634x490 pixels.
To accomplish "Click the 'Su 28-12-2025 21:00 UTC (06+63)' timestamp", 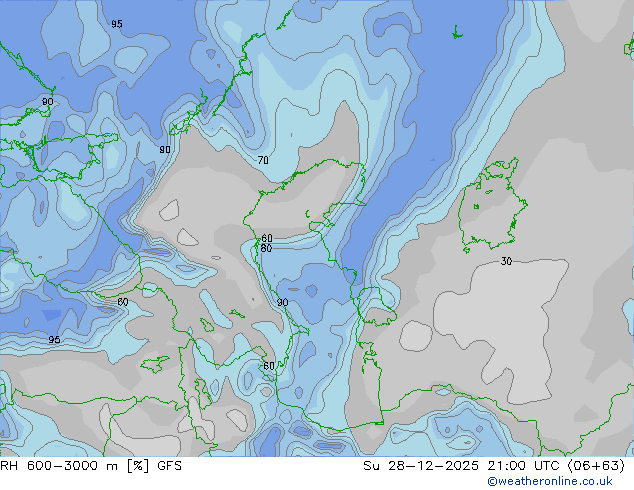I will click(494, 466).
